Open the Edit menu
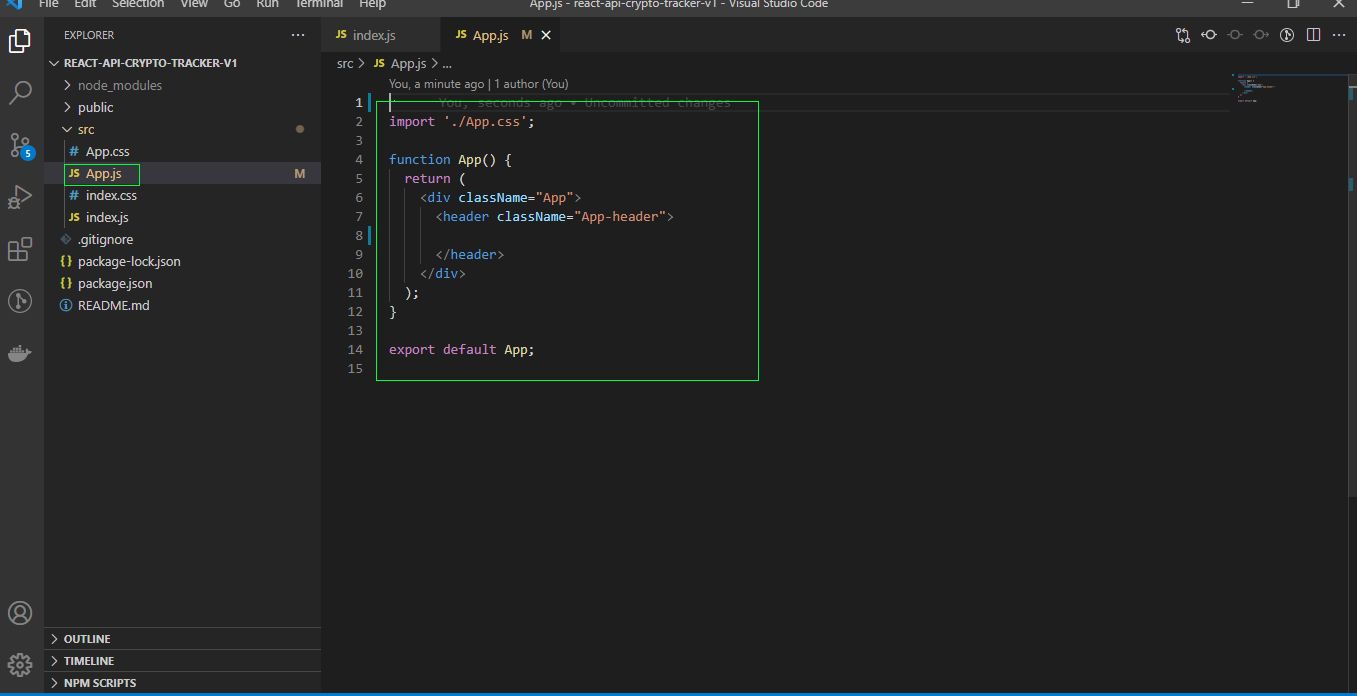This screenshot has width=1357, height=696. point(85,4)
